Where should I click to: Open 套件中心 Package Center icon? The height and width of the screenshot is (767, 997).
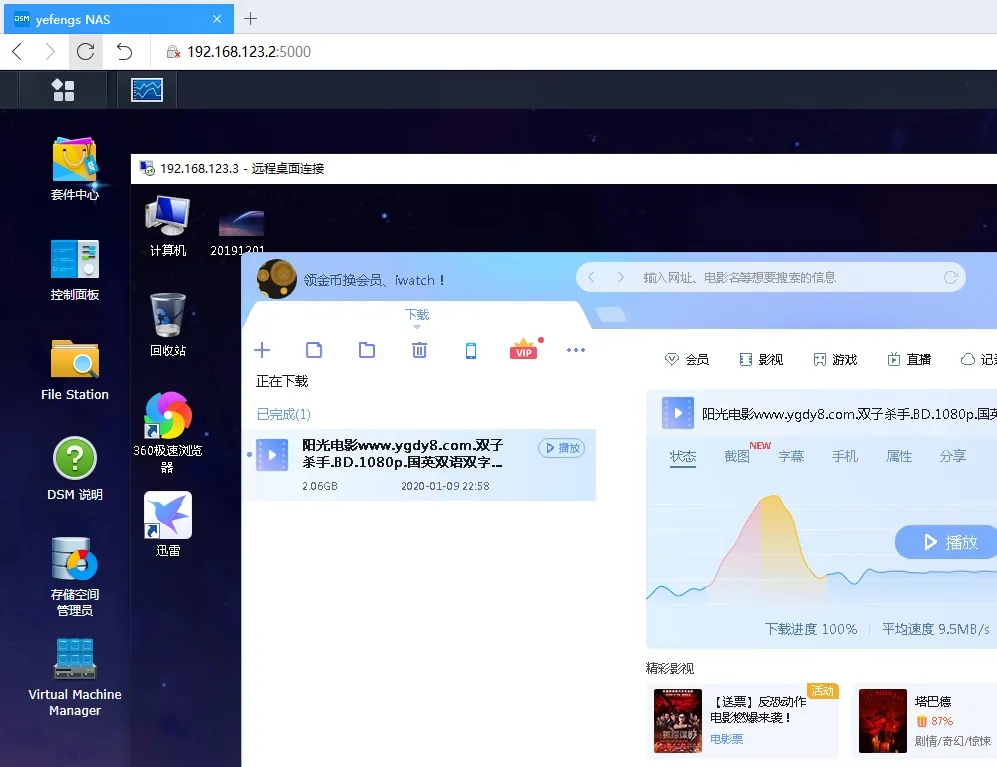click(x=74, y=169)
